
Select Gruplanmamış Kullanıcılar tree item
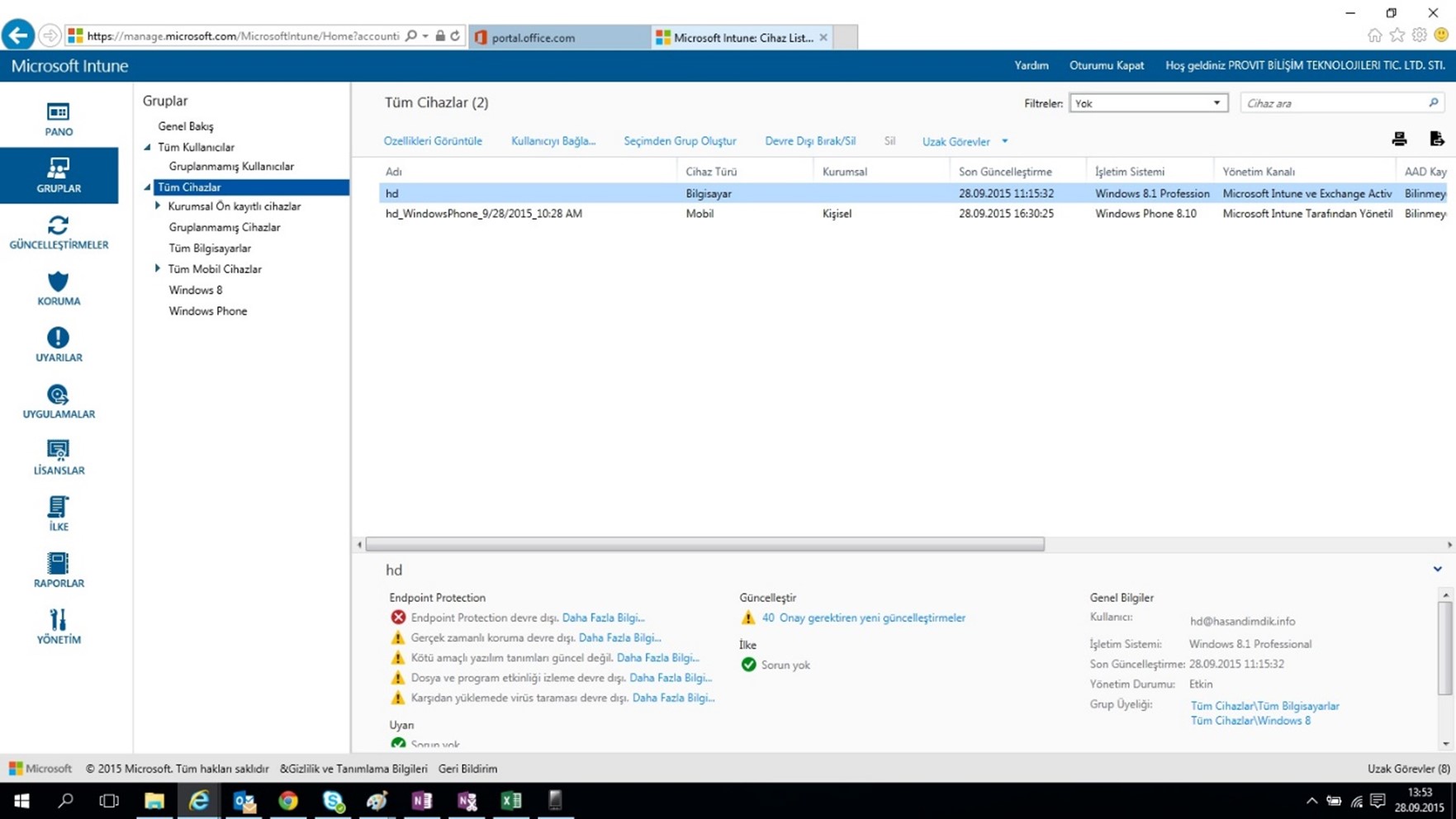(x=231, y=166)
